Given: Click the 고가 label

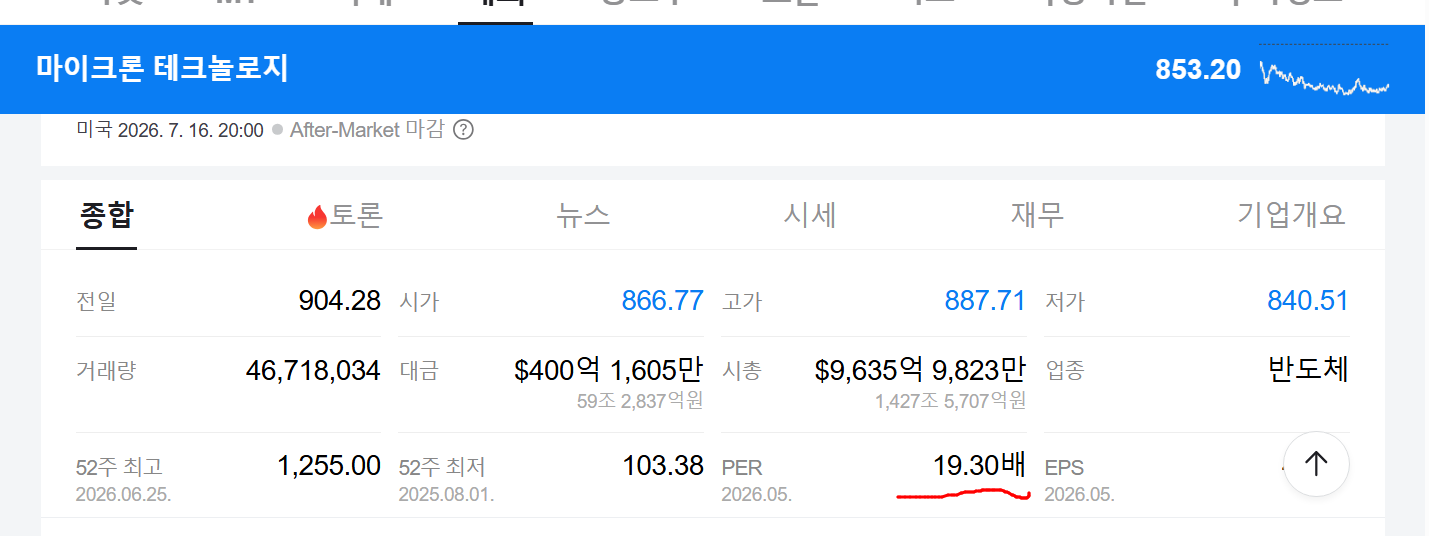Looking at the screenshot, I should 741,301.
